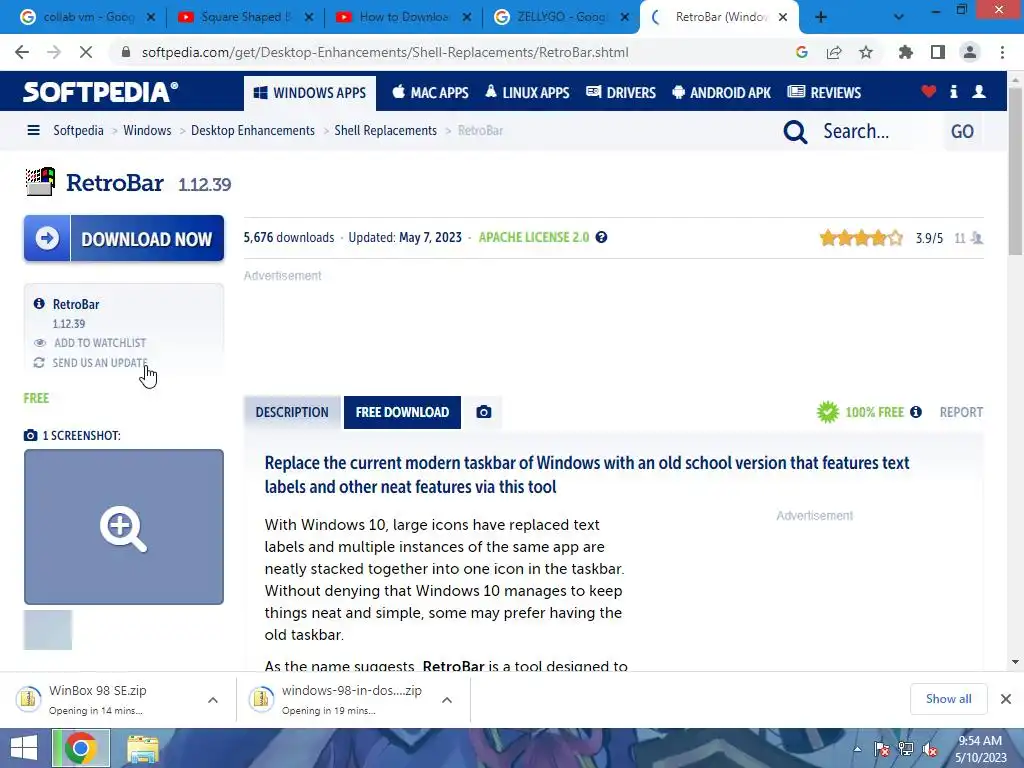Screen dimensions: 1024x768
Task: Open the Linux Apps section
Action: tap(527, 93)
